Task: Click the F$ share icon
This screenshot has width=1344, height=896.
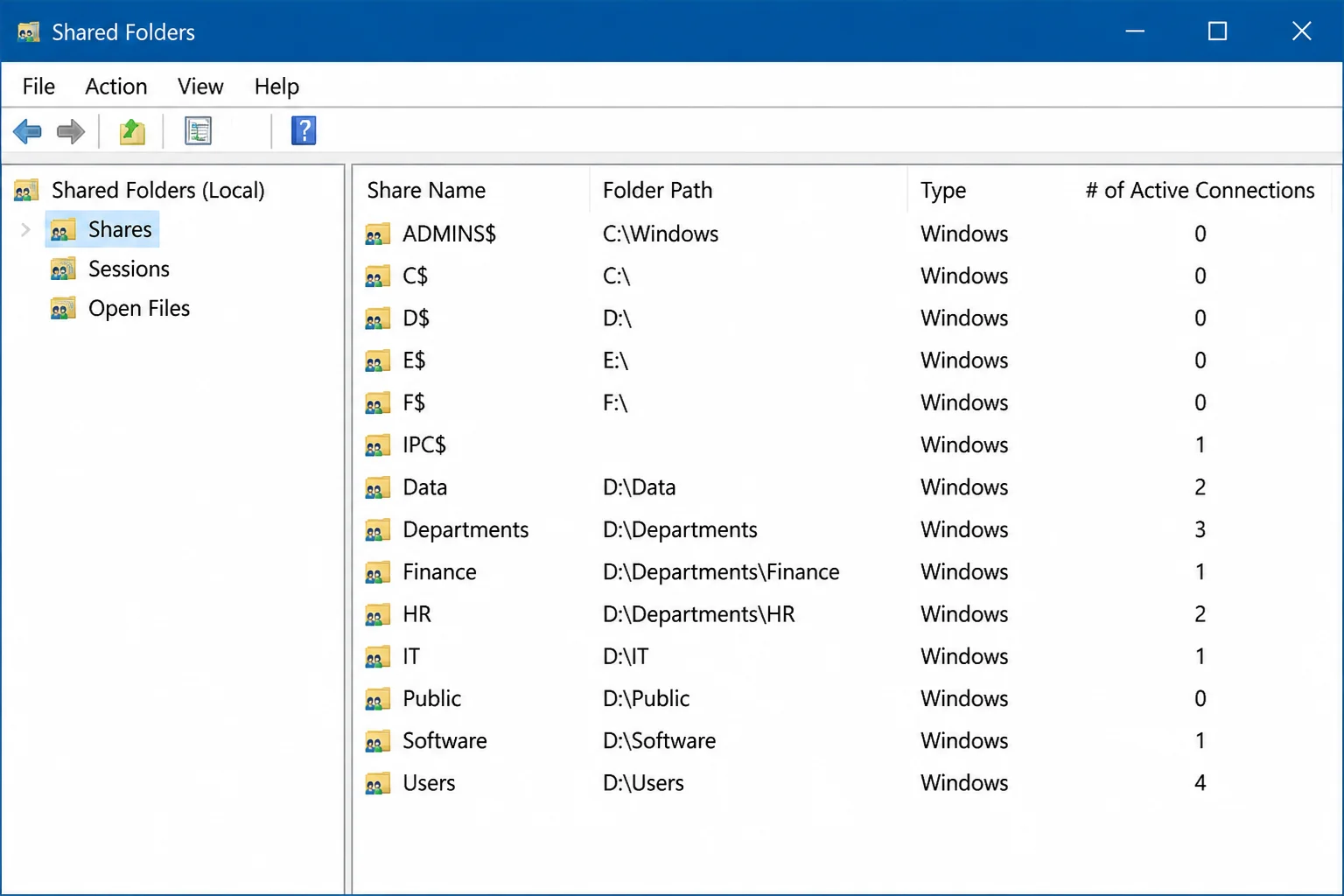Action: click(x=377, y=403)
